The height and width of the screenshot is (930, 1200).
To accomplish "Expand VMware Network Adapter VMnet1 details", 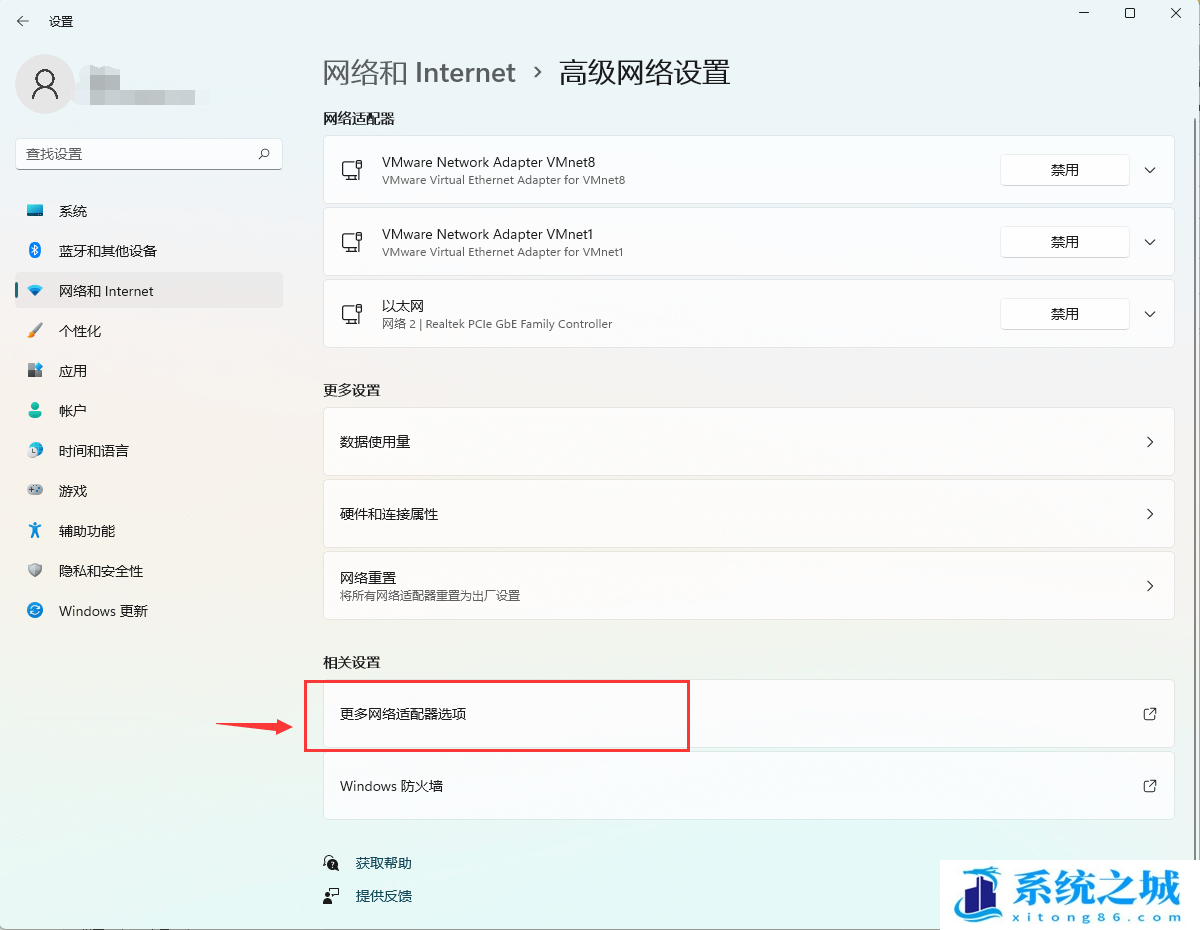I will [1149, 241].
